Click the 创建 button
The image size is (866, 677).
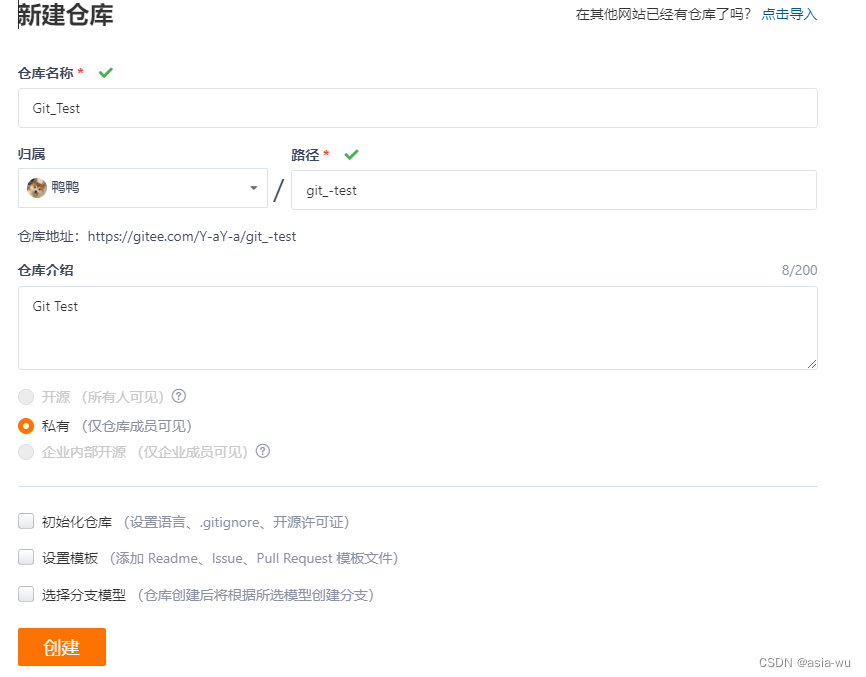pos(62,647)
